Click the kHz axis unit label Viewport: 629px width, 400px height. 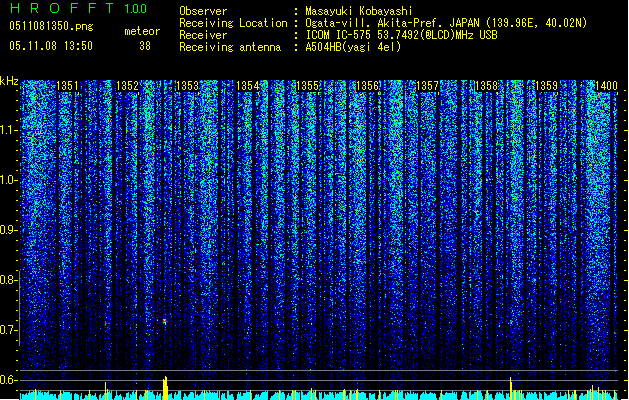click(9, 81)
